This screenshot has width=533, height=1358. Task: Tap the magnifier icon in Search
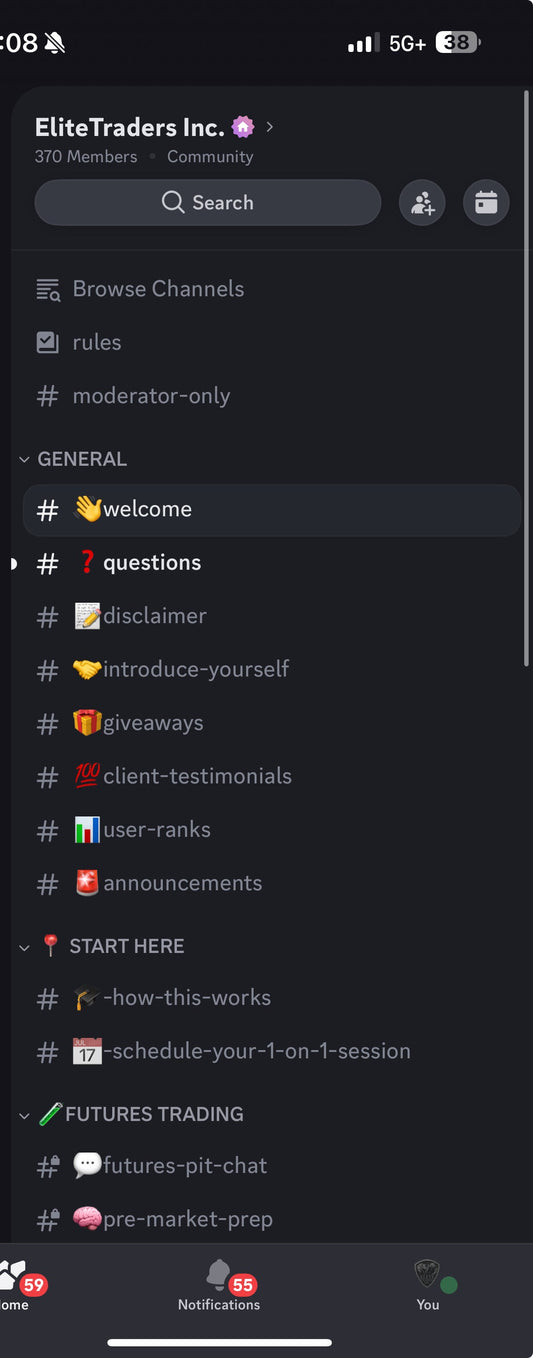(173, 202)
